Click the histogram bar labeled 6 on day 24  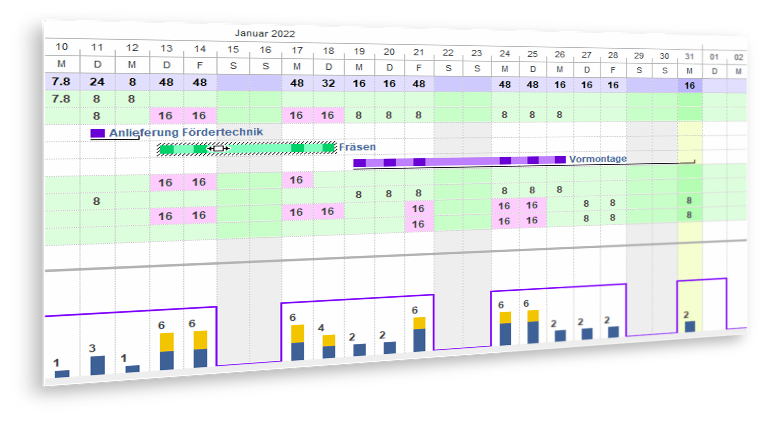[505, 328]
